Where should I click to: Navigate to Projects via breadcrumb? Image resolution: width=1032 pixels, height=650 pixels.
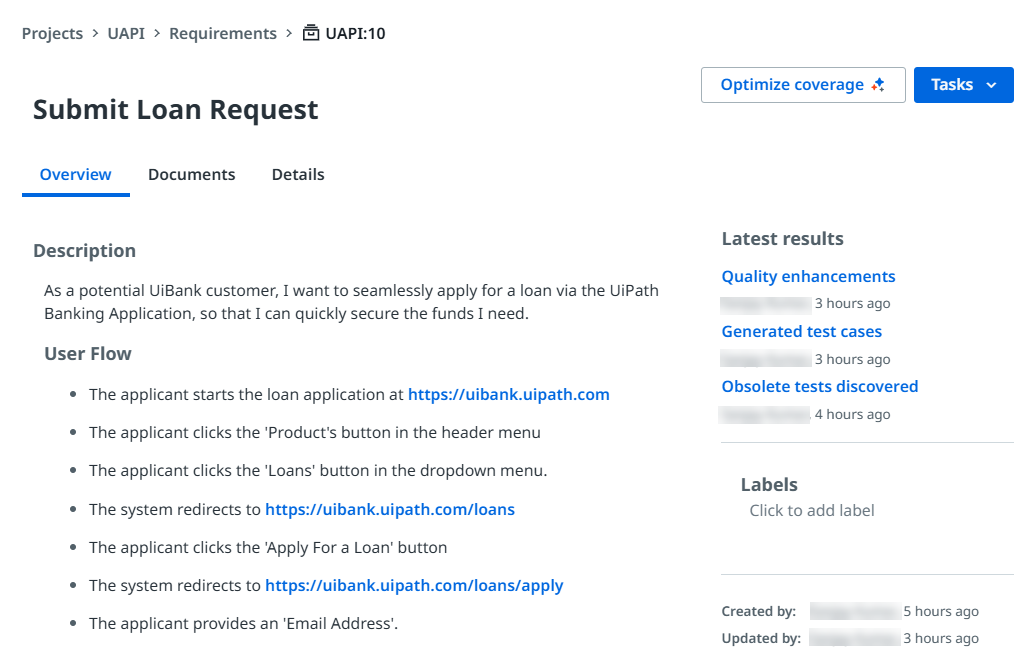coord(52,33)
